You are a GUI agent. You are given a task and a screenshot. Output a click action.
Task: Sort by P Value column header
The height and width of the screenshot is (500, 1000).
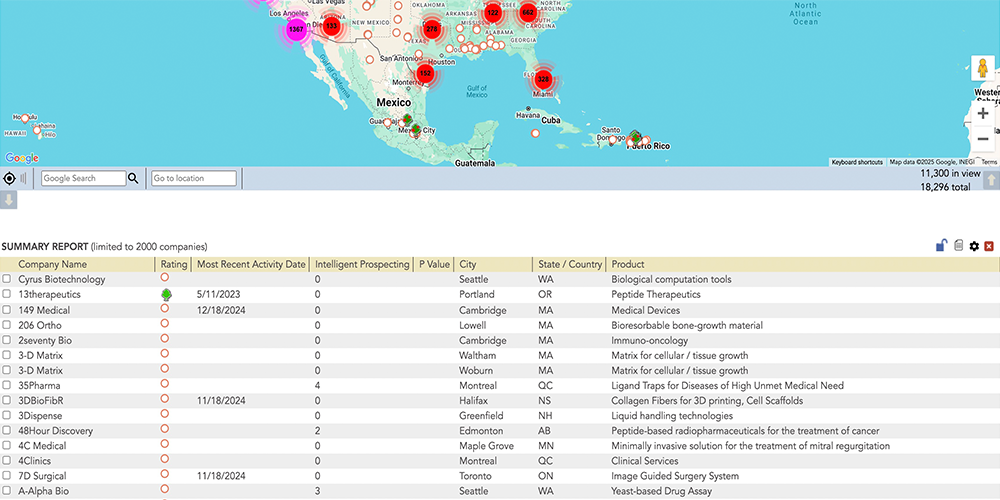pyautogui.click(x=434, y=264)
